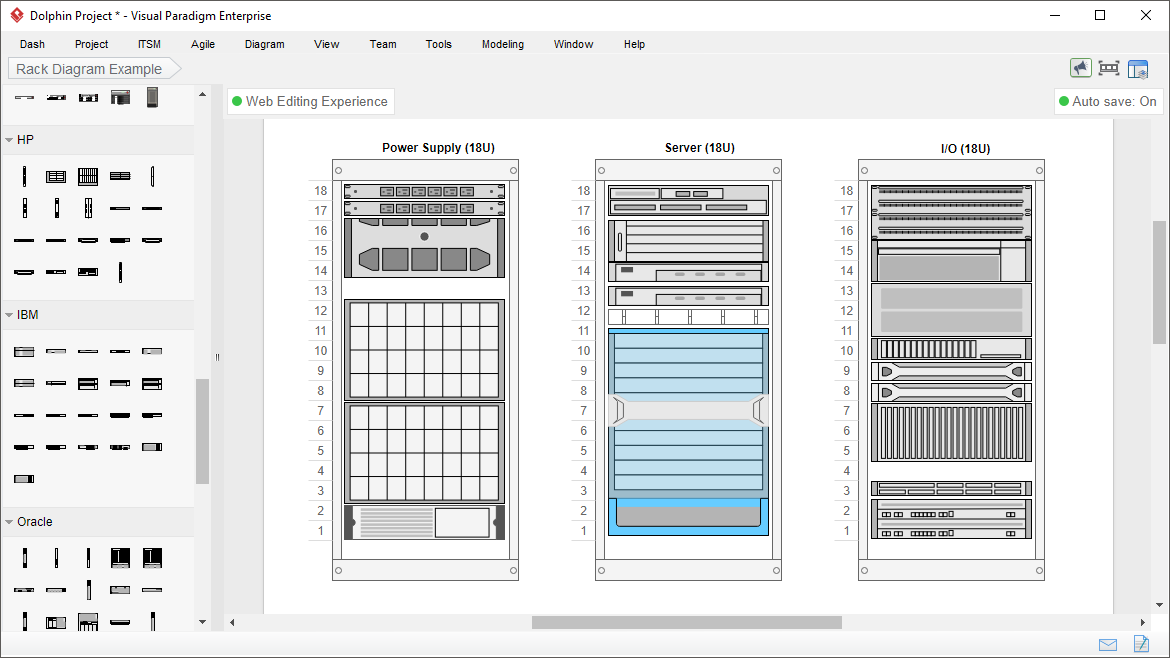
Task: Toggle the Auto save: On indicator
Action: click(1108, 101)
